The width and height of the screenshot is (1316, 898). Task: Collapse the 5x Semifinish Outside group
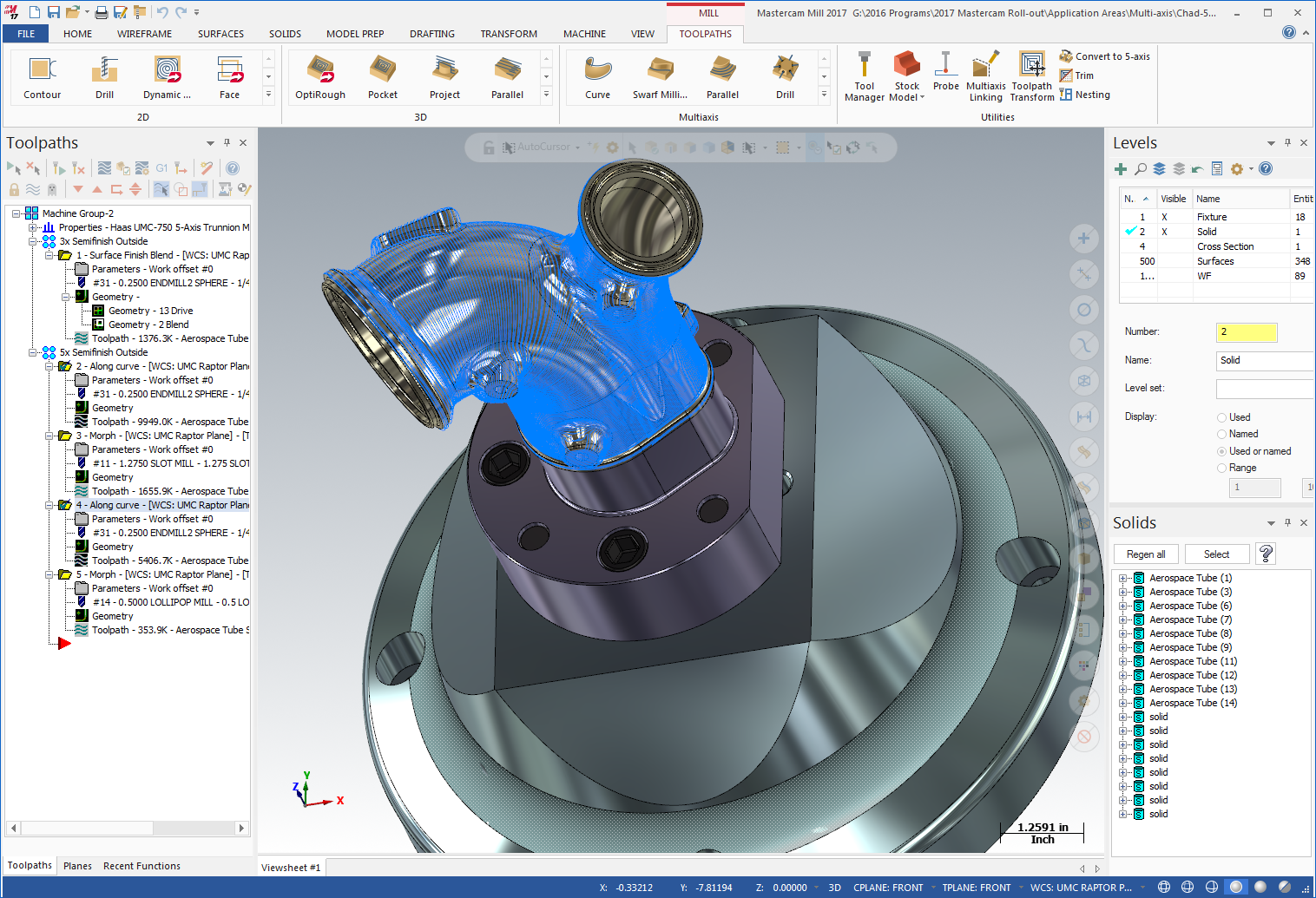tap(33, 352)
